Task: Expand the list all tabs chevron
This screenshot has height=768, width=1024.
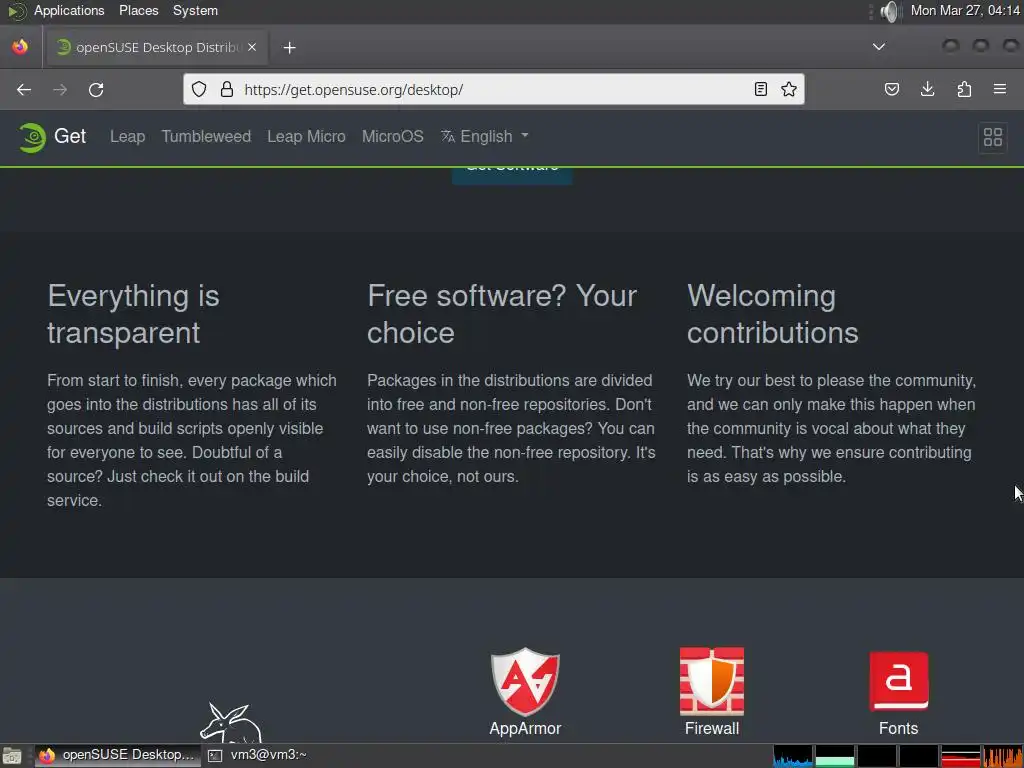Action: click(x=879, y=47)
